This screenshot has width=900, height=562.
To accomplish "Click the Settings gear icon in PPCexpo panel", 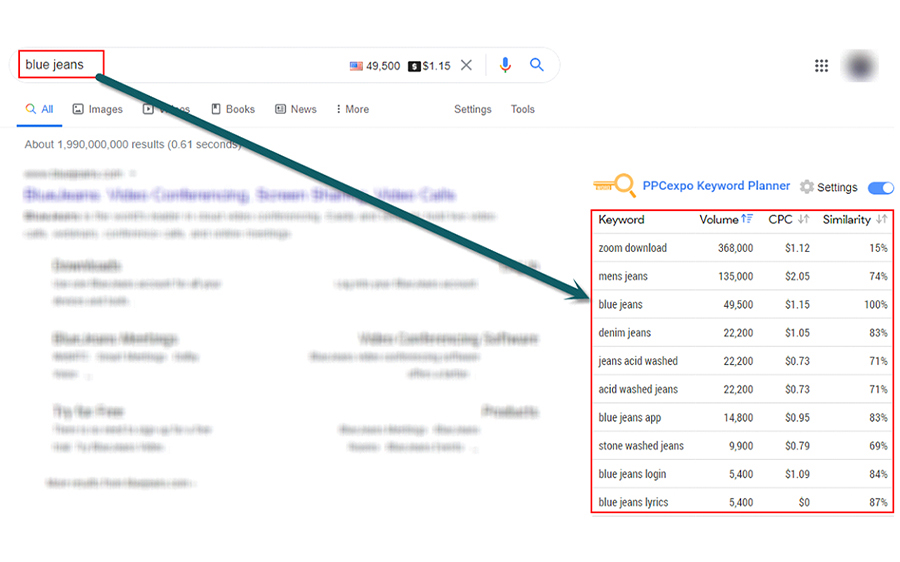I will 807,187.
